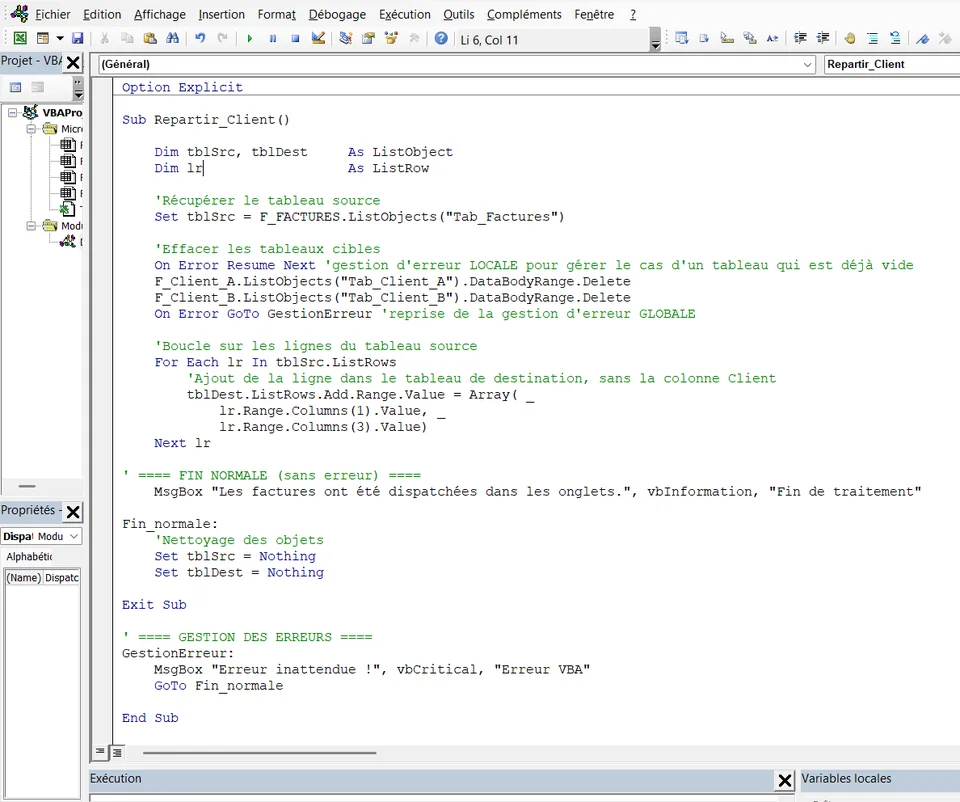Screen dimensions: 960x802
Task: Click the View Microsoft Excel icon
Action: [x=20, y=38]
